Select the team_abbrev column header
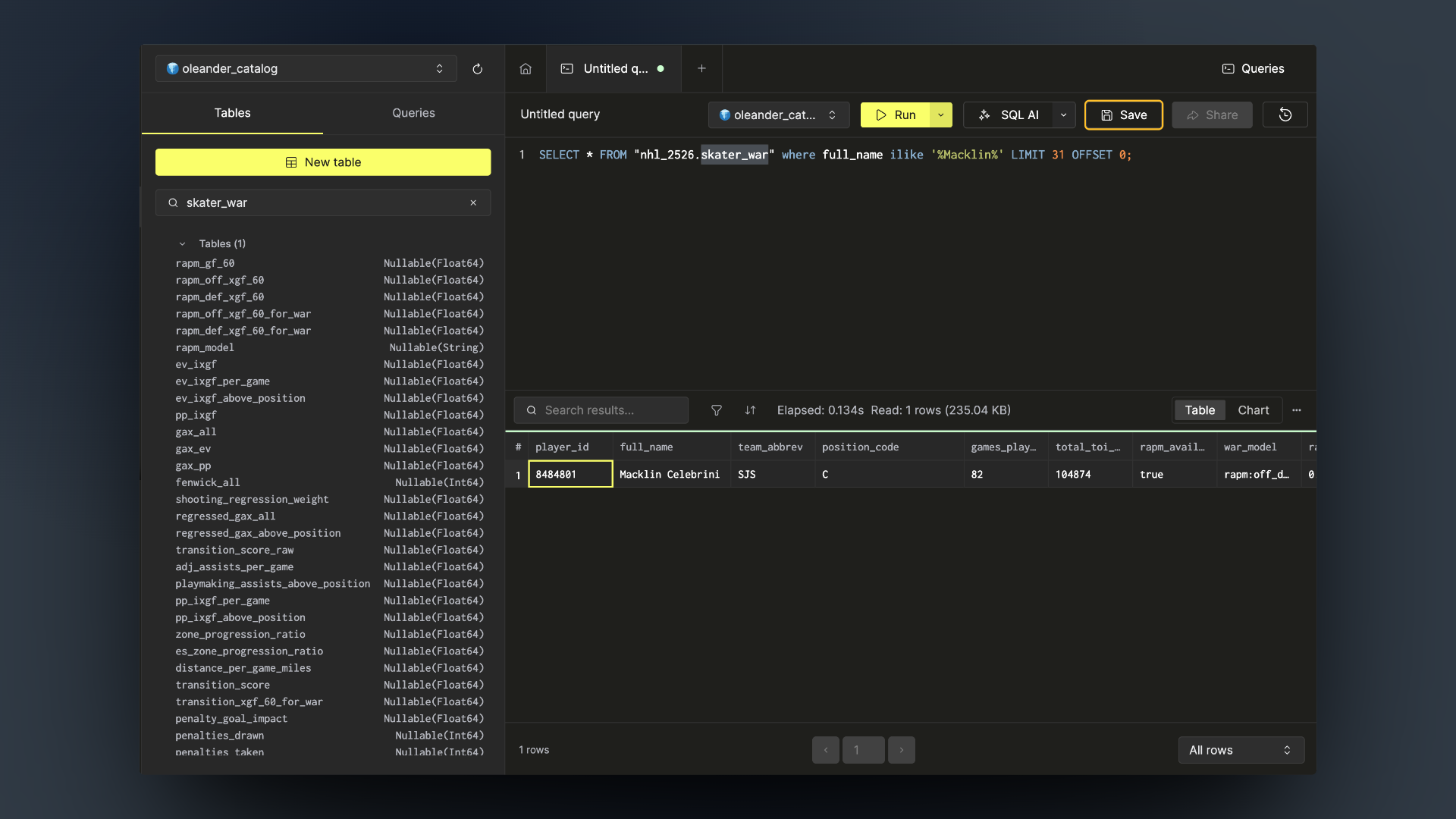 click(773, 447)
